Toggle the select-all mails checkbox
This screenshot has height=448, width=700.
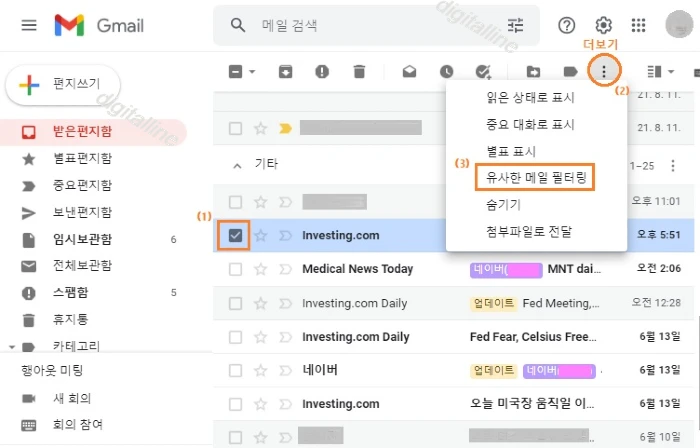(235, 71)
